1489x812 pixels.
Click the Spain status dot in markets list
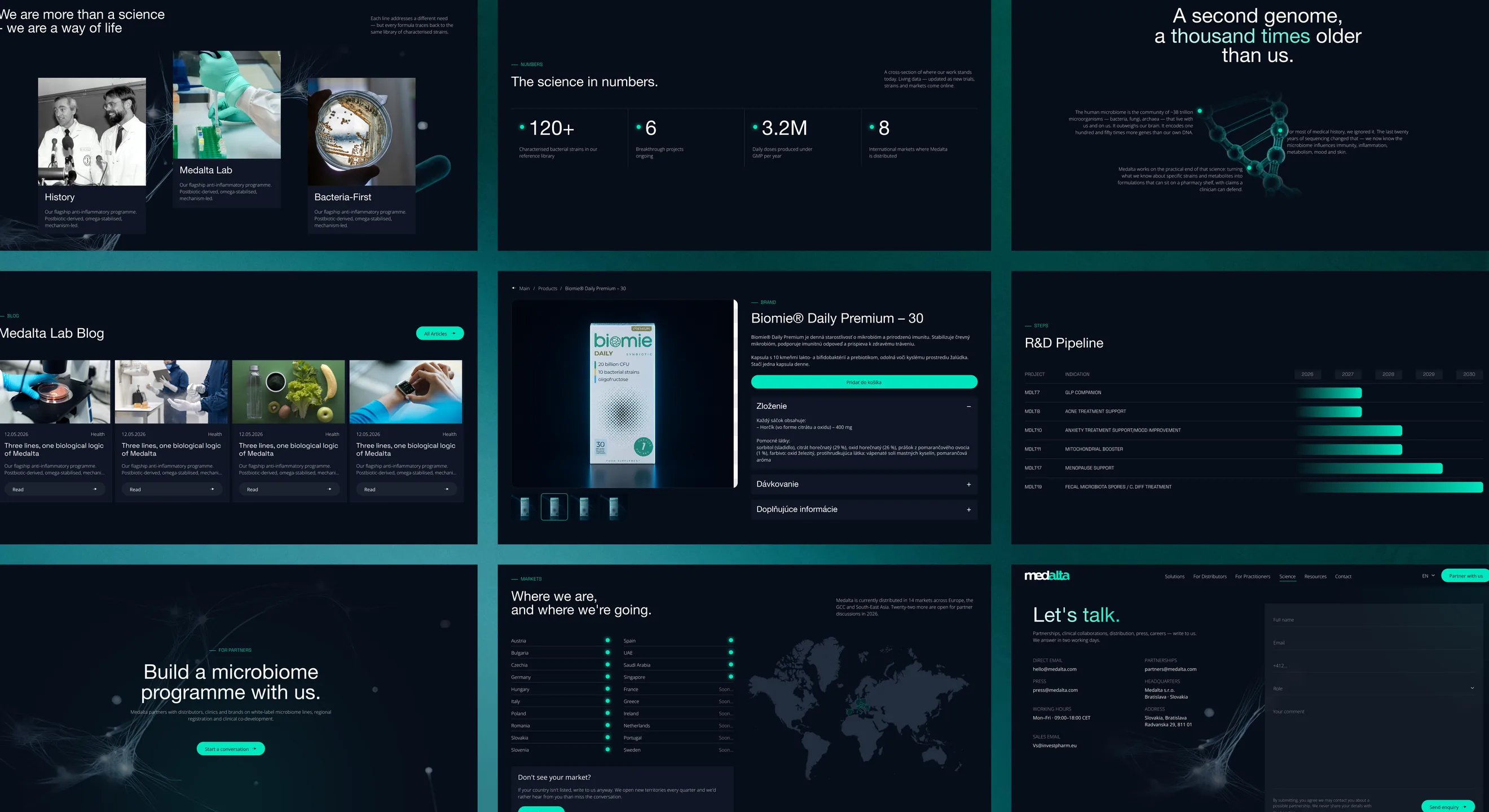(730, 641)
